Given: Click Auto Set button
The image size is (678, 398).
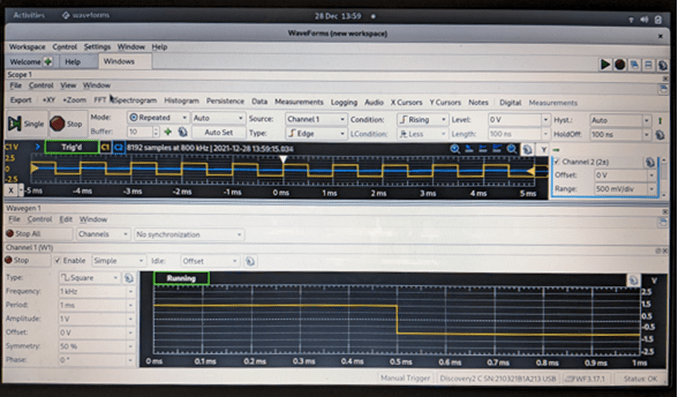Looking at the screenshot, I should coord(219,132).
